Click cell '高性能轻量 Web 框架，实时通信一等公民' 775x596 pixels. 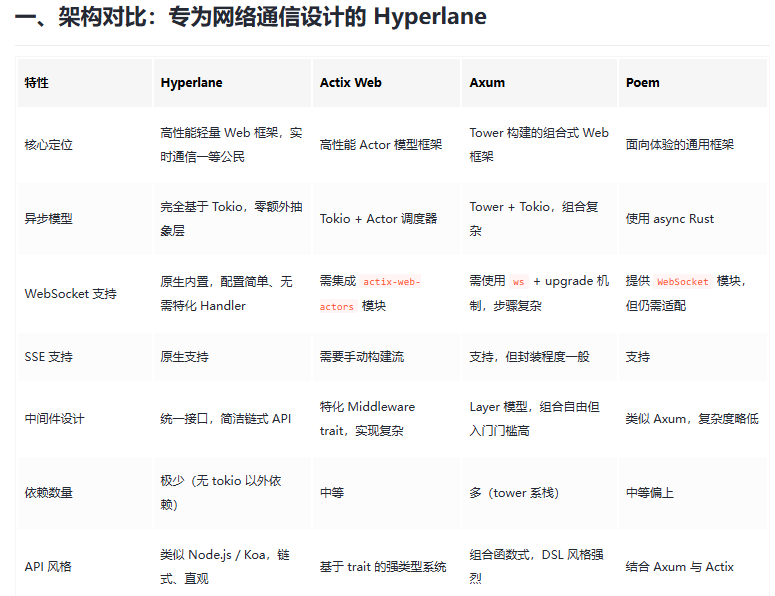point(231,145)
